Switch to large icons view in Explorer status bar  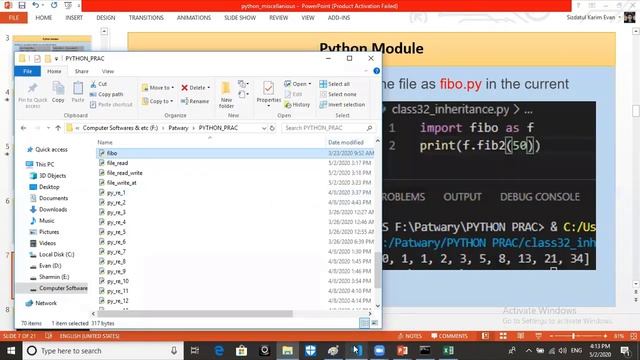tap(374, 323)
